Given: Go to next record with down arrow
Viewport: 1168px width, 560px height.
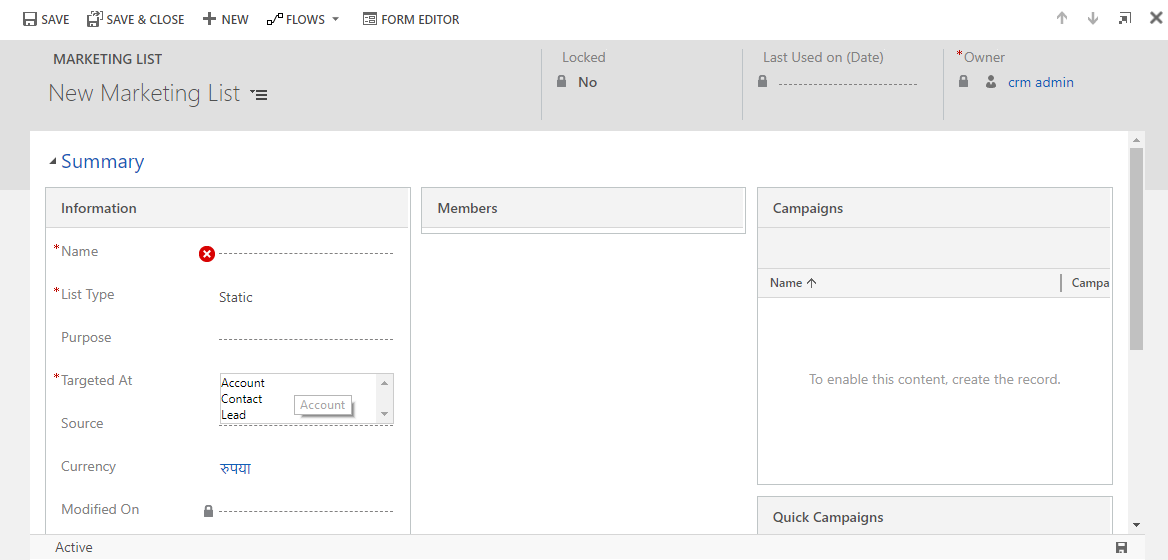Looking at the screenshot, I should coord(1093,19).
